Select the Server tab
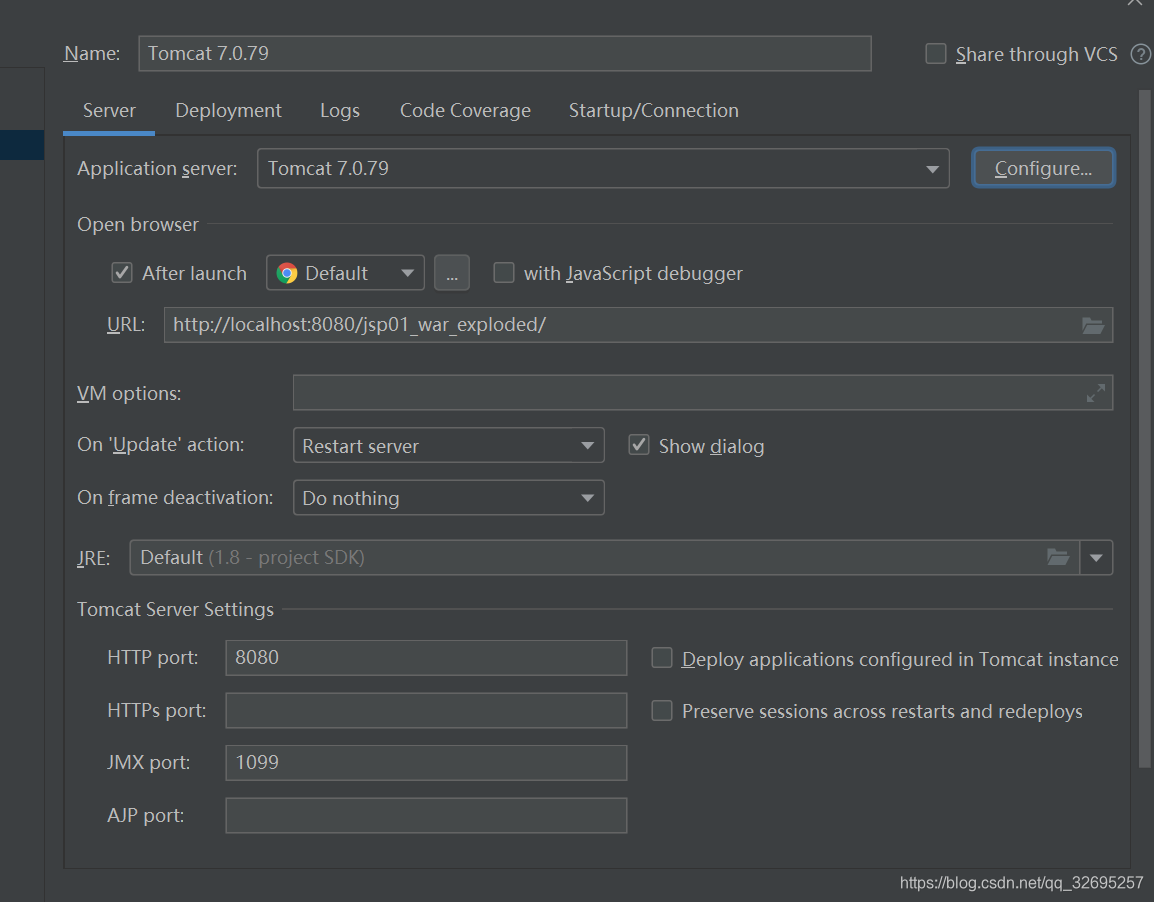This screenshot has width=1154, height=902. point(109,111)
